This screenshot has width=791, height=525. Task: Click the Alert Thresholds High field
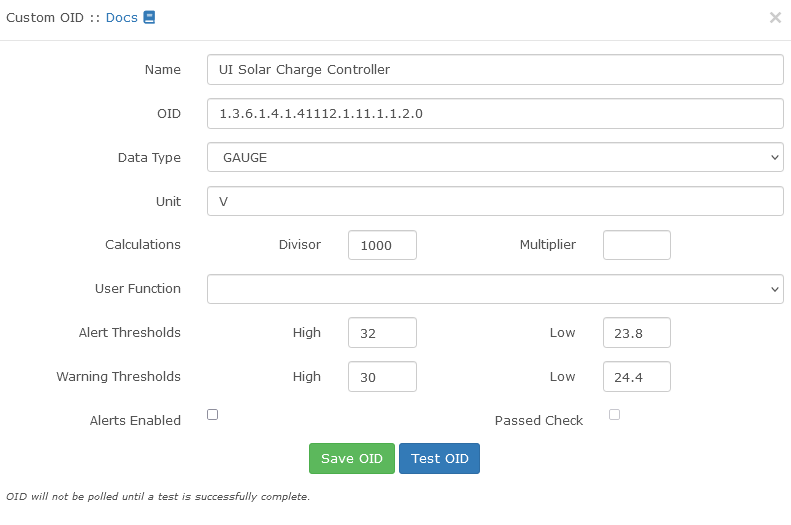[x=382, y=333]
